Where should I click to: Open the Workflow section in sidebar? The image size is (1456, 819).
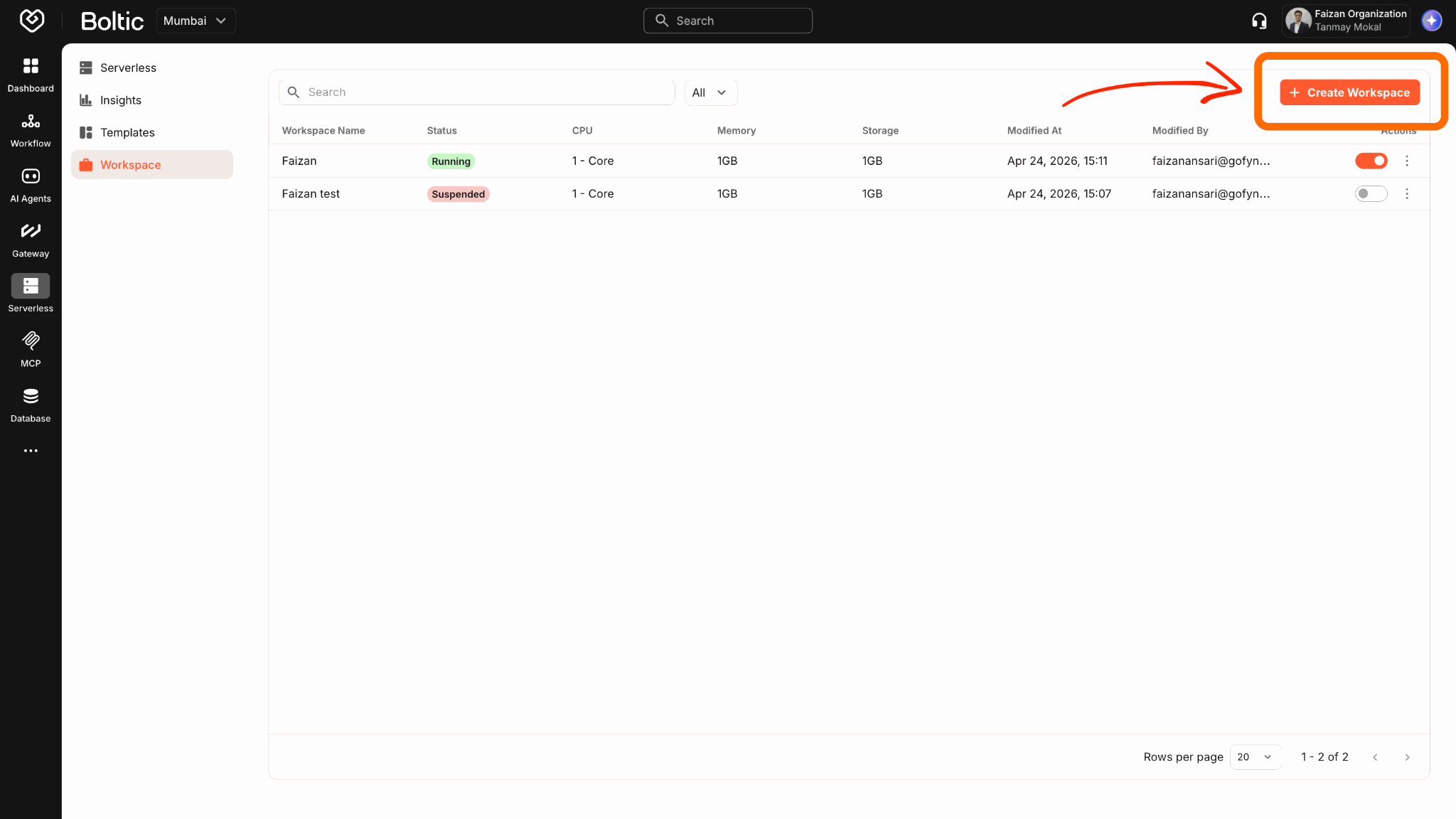click(x=31, y=130)
